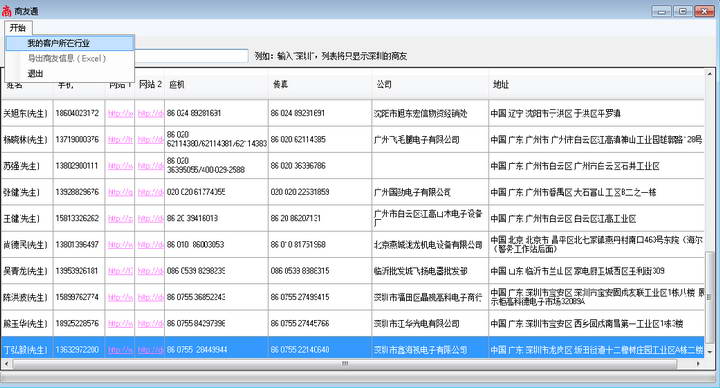Viewport: 720px width, 388px height.
Task: Click mobile number 18925228576
Action: tap(79, 324)
